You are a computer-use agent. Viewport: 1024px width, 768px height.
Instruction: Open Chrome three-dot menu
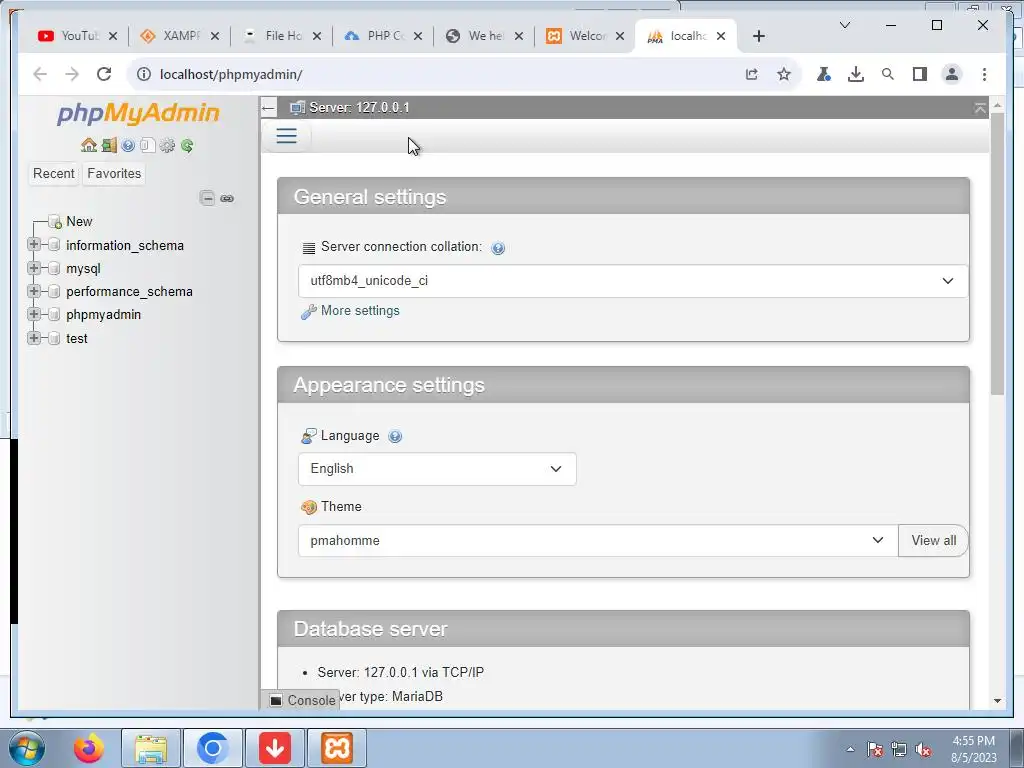(x=984, y=74)
